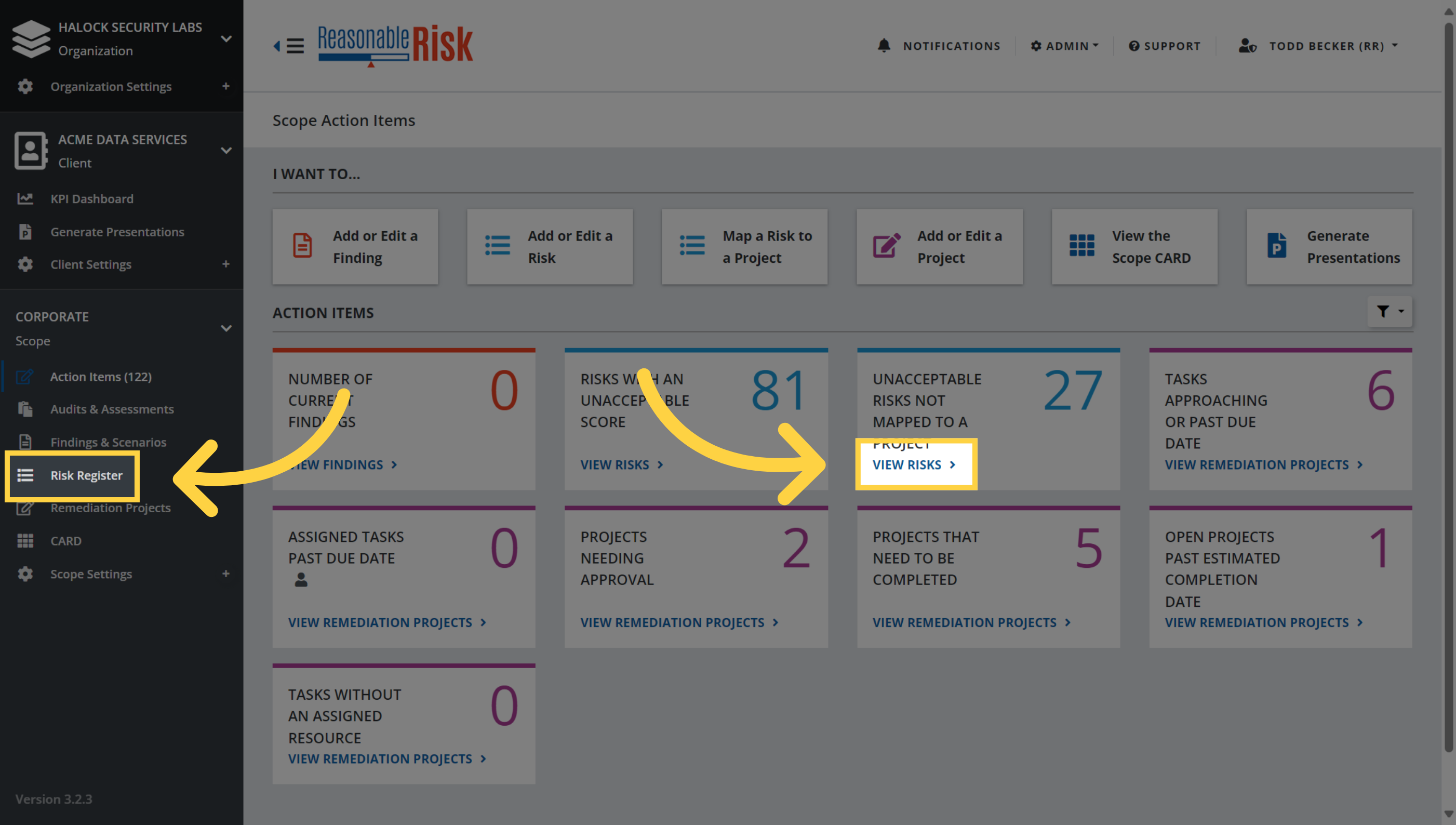Click the Action Items edit icon in sidebar
This screenshot has width=1456, height=825.
[25, 377]
